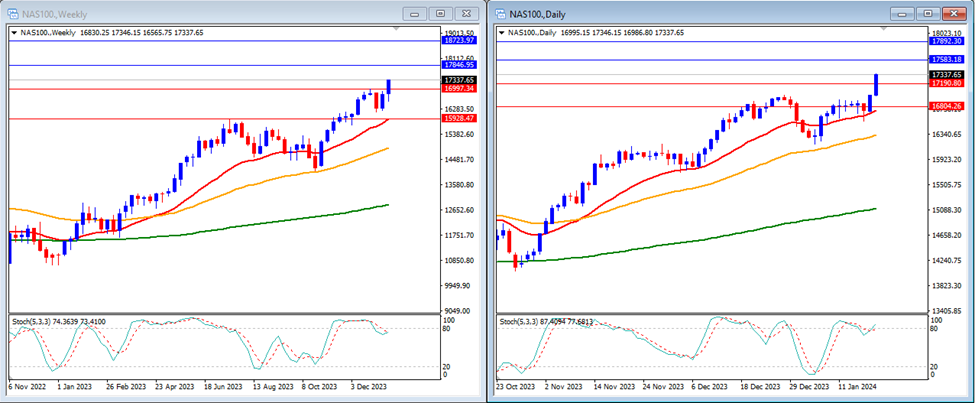Click the 18 Jun 2023 date label
The image size is (975, 403).
[x=224, y=387]
